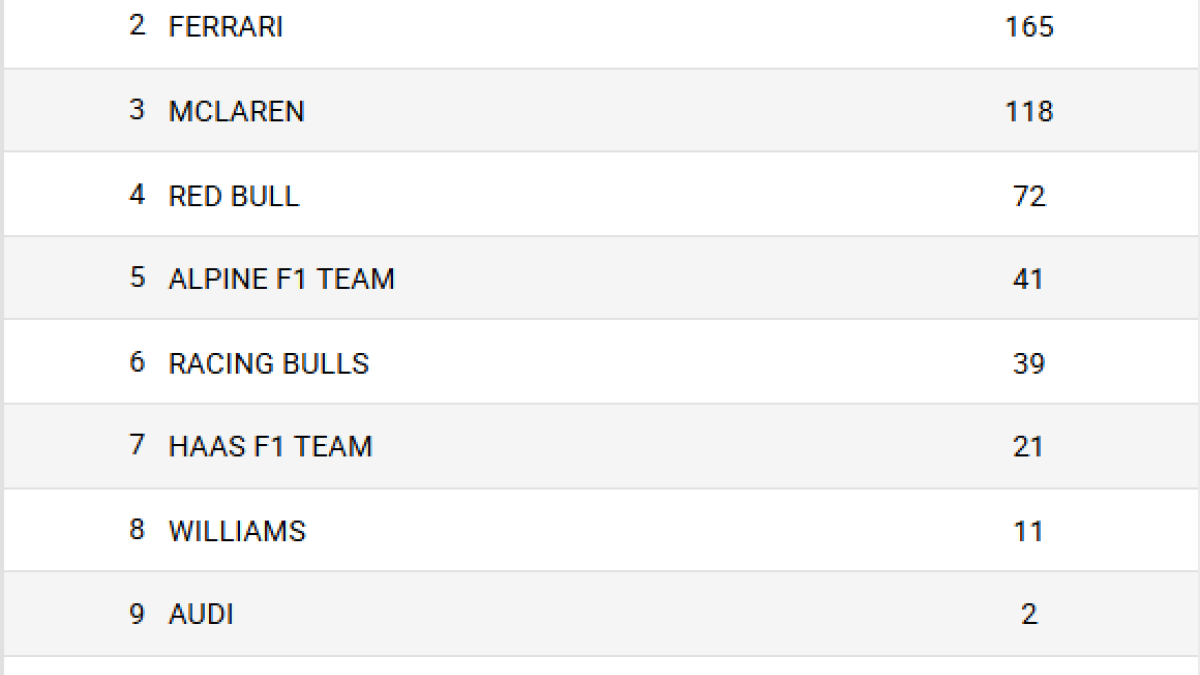Image resolution: width=1200 pixels, height=675 pixels.
Task: Click position number 7 beside Haas
Action: click(137, 446)
